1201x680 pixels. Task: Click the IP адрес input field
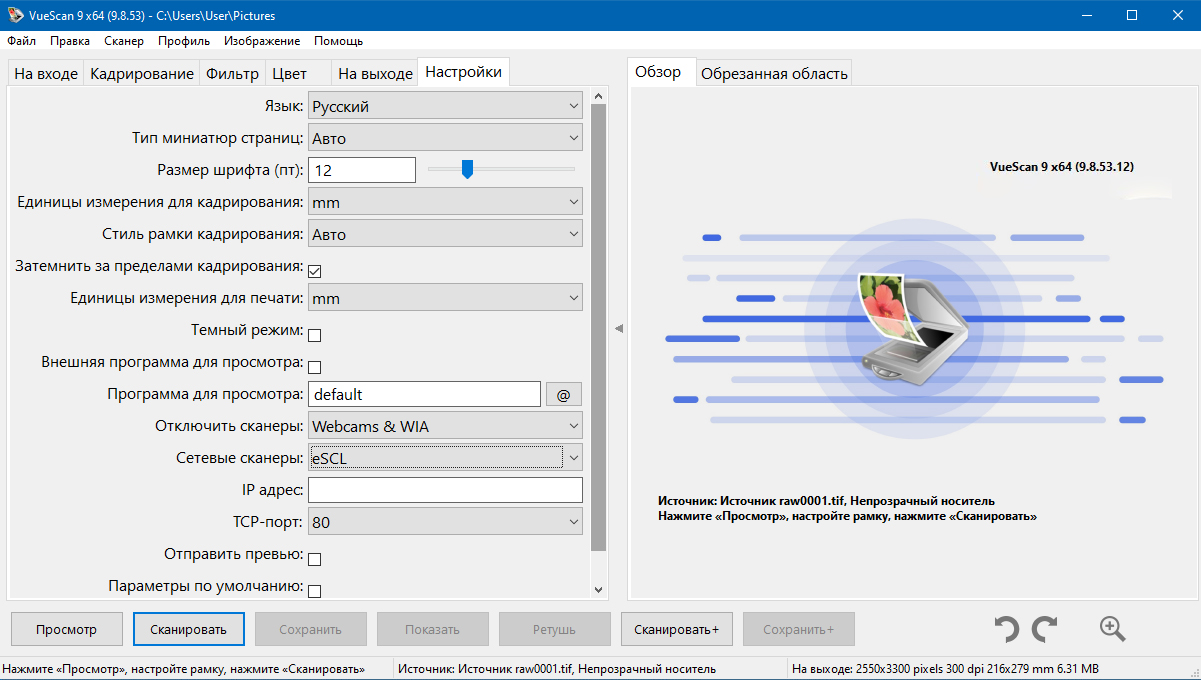(445, 490)
